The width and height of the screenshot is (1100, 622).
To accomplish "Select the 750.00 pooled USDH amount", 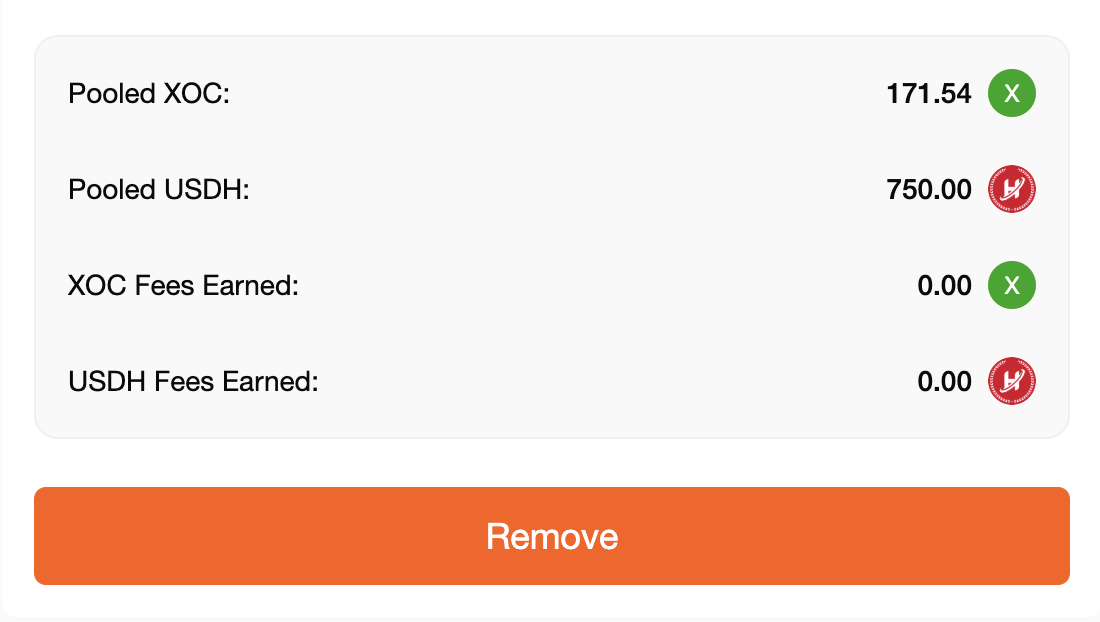I will (x=929, y=189).
